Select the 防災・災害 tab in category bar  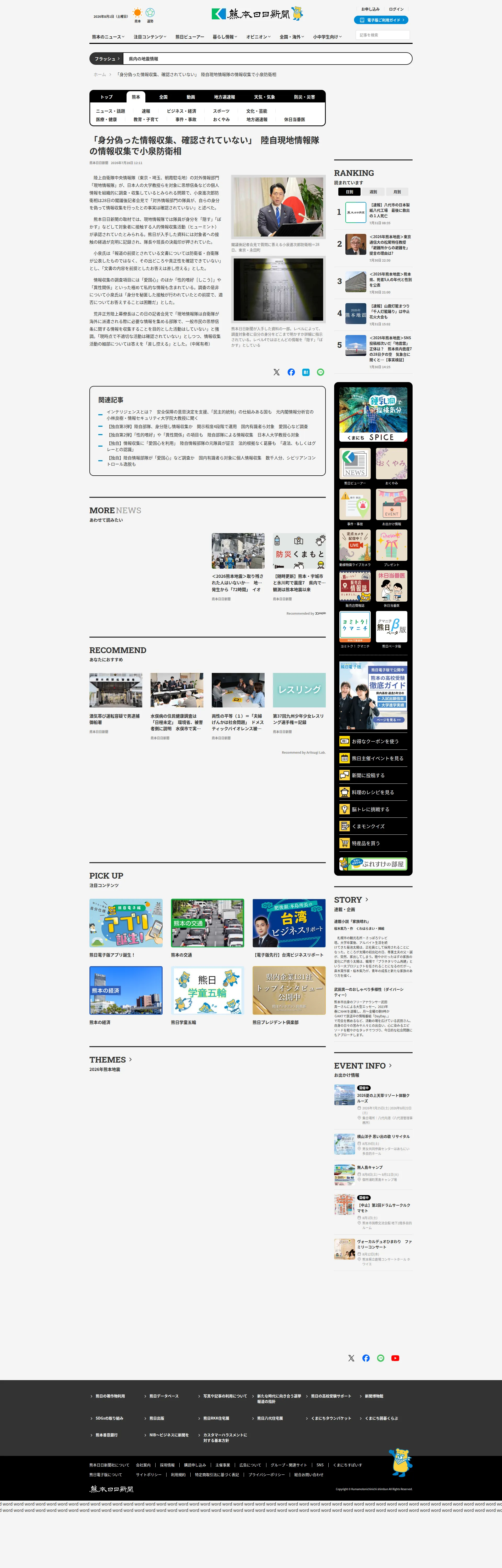[305, 97]
